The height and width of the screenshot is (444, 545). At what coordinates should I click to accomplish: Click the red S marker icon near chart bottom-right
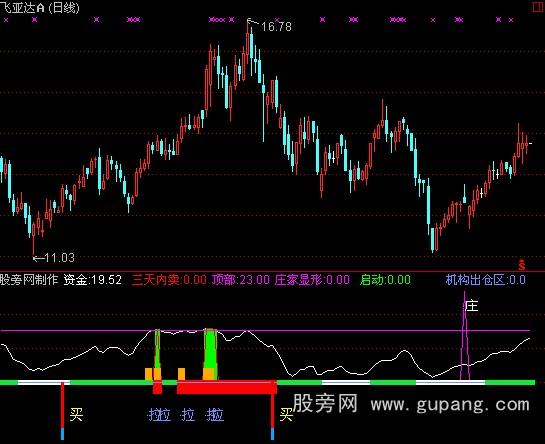point(521,265)
